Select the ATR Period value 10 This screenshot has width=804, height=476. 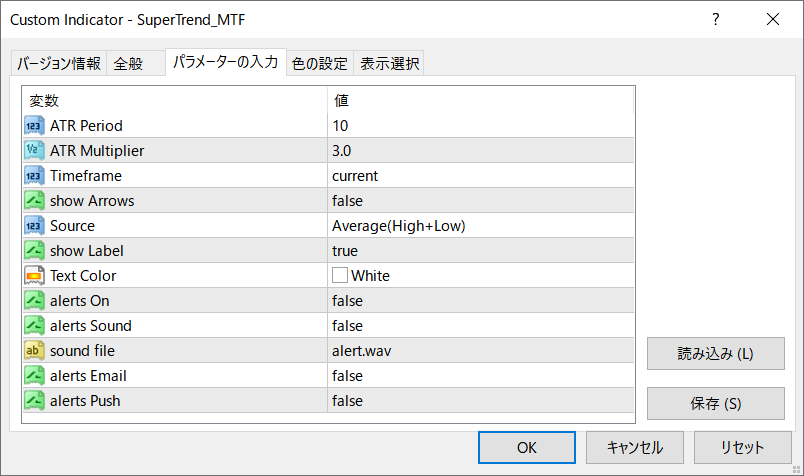pos(341,126)
